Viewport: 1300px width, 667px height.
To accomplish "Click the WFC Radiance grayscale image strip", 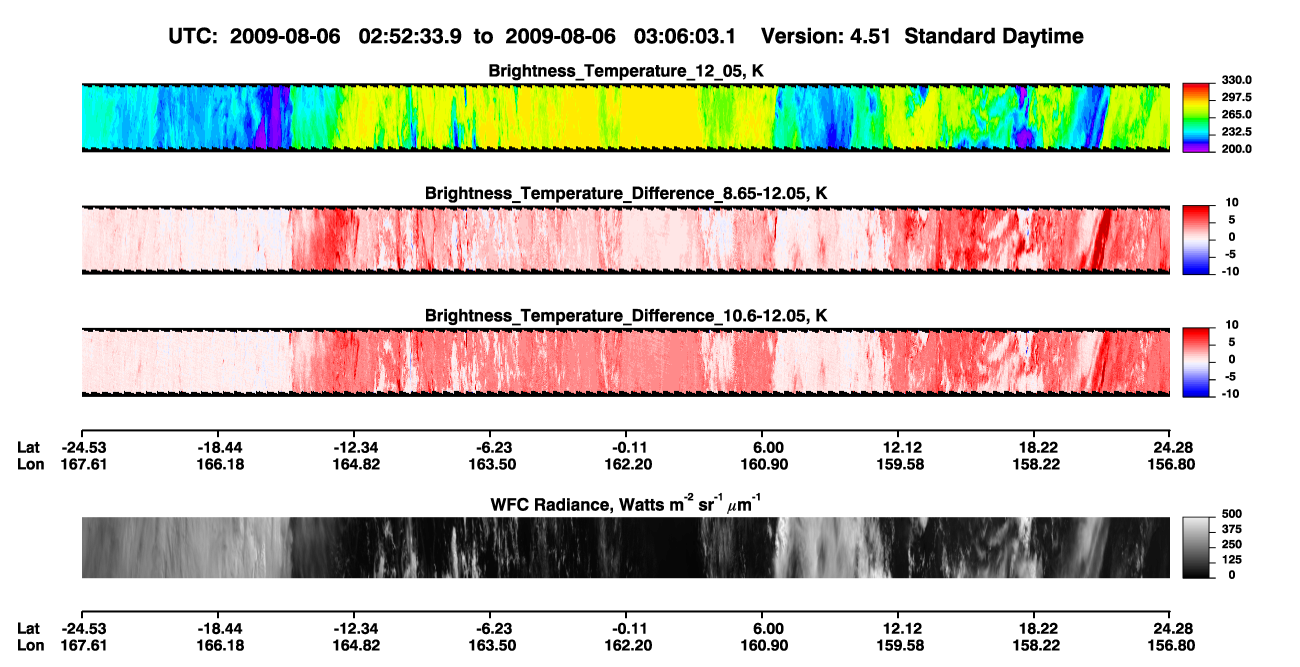I will click(625, 547).
